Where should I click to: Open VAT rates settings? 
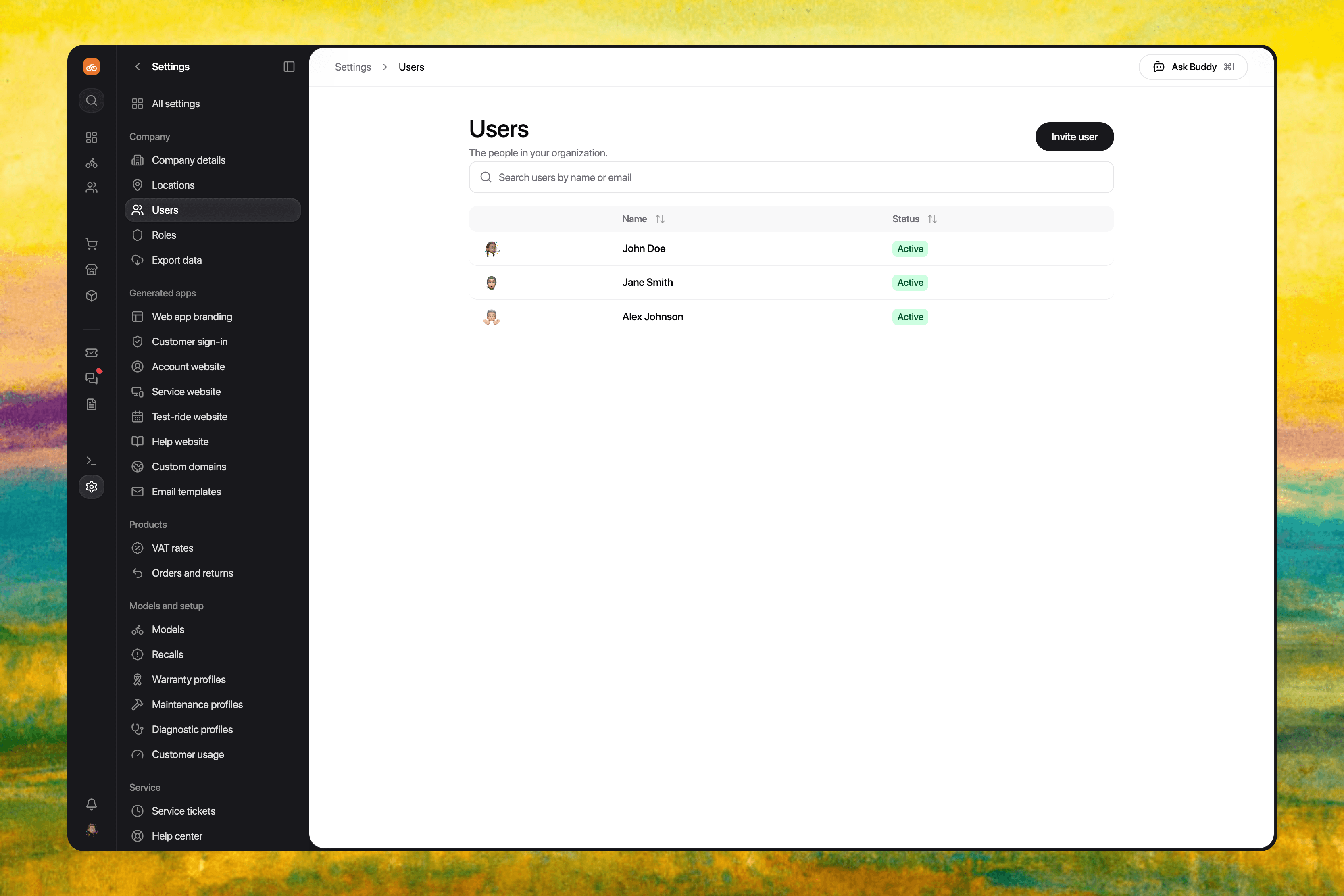213,548
